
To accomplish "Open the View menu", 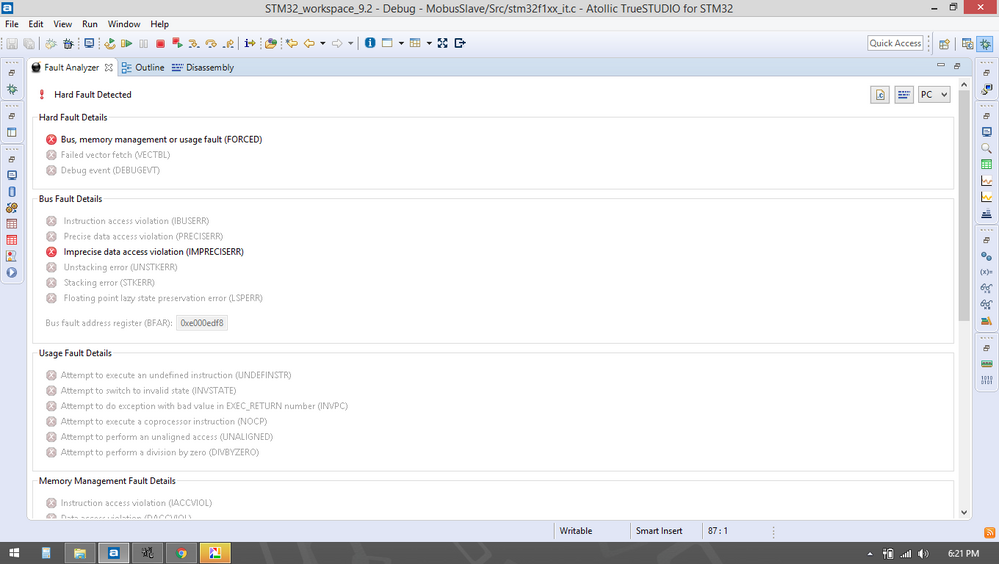I will coord(62,24).
